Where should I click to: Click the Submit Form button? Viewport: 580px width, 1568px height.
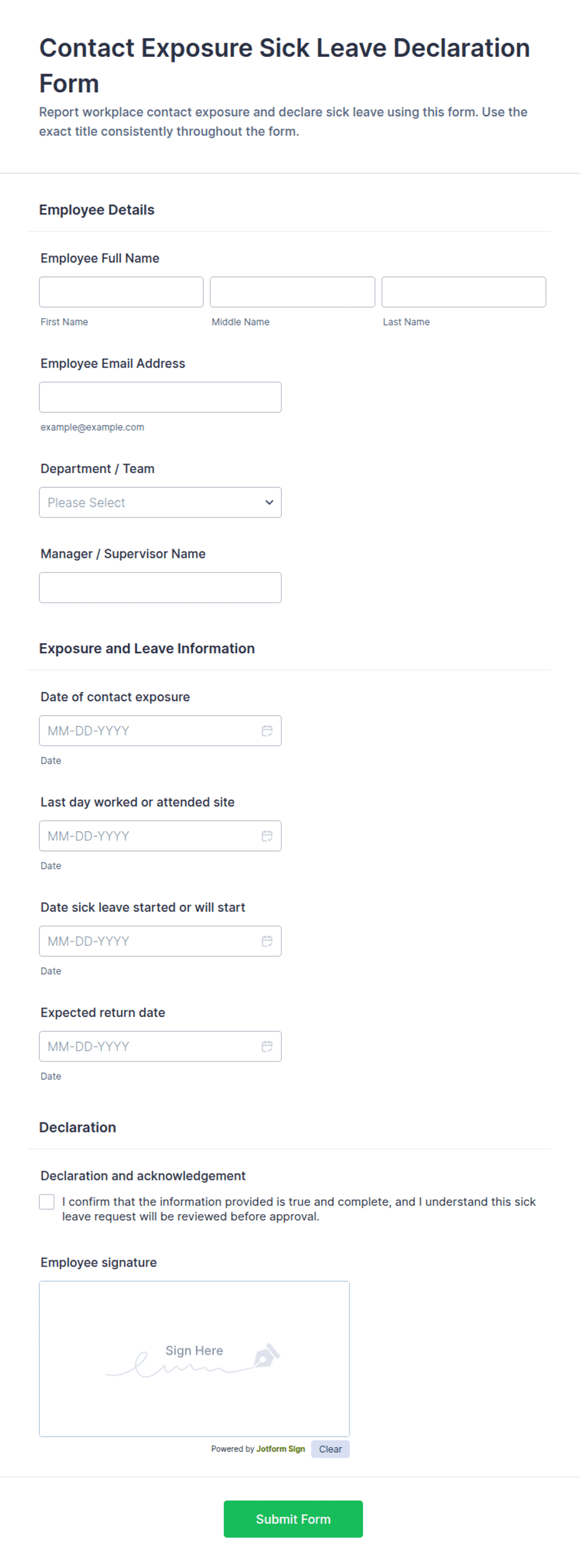pyautogui.click(x=293, y=1519)
